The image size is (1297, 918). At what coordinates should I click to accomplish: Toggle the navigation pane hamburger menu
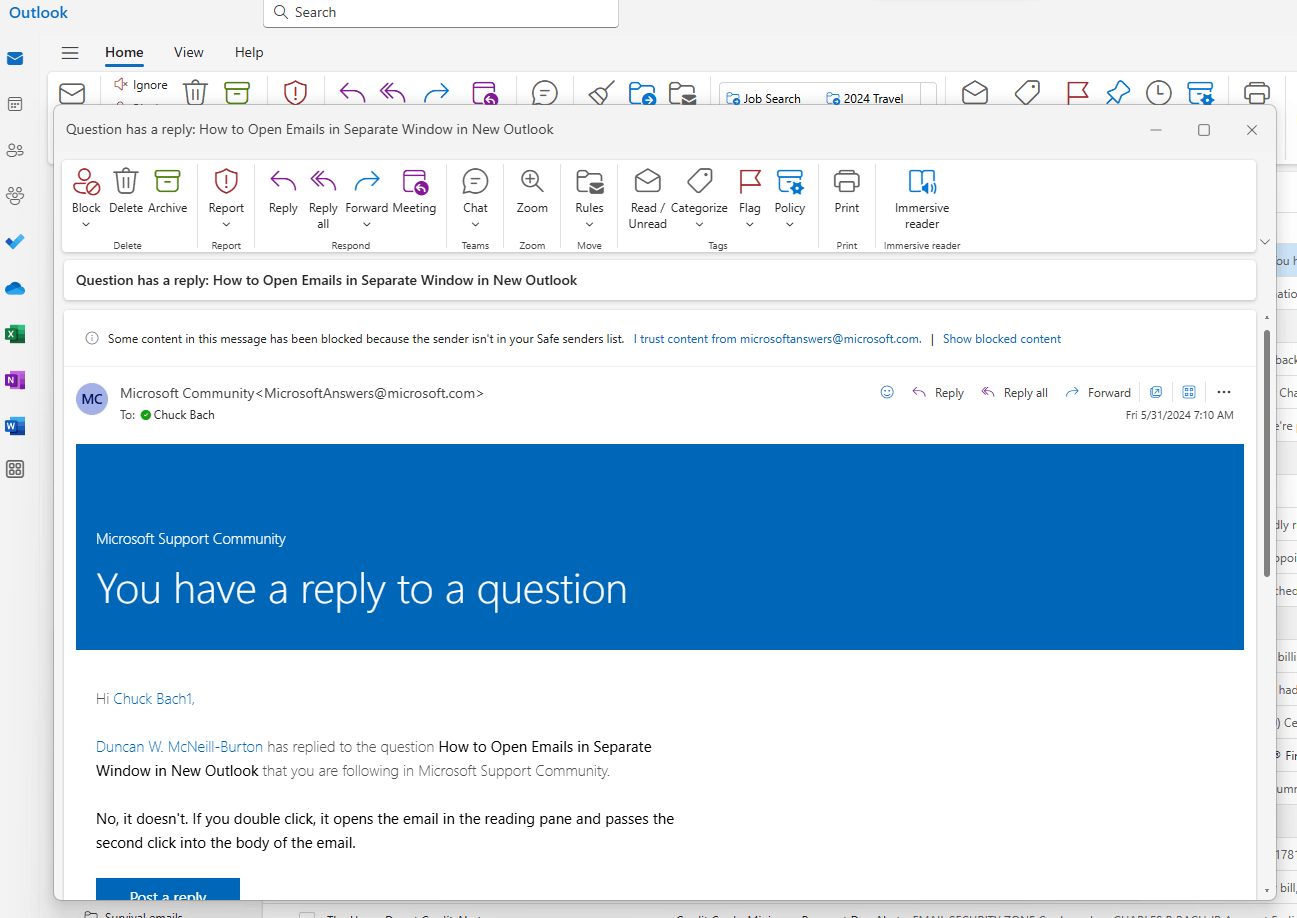70,53
